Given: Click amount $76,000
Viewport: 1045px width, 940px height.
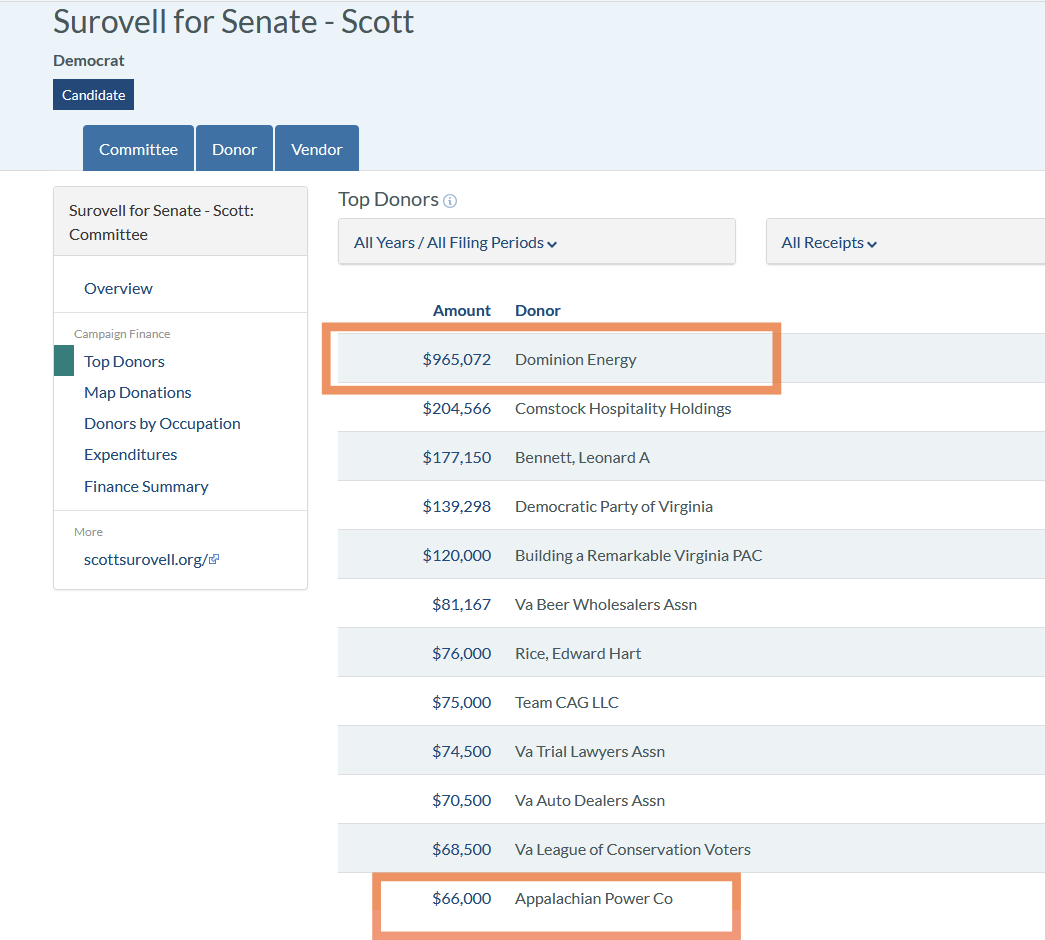Looking at the screenshot, I should (461, 653).
